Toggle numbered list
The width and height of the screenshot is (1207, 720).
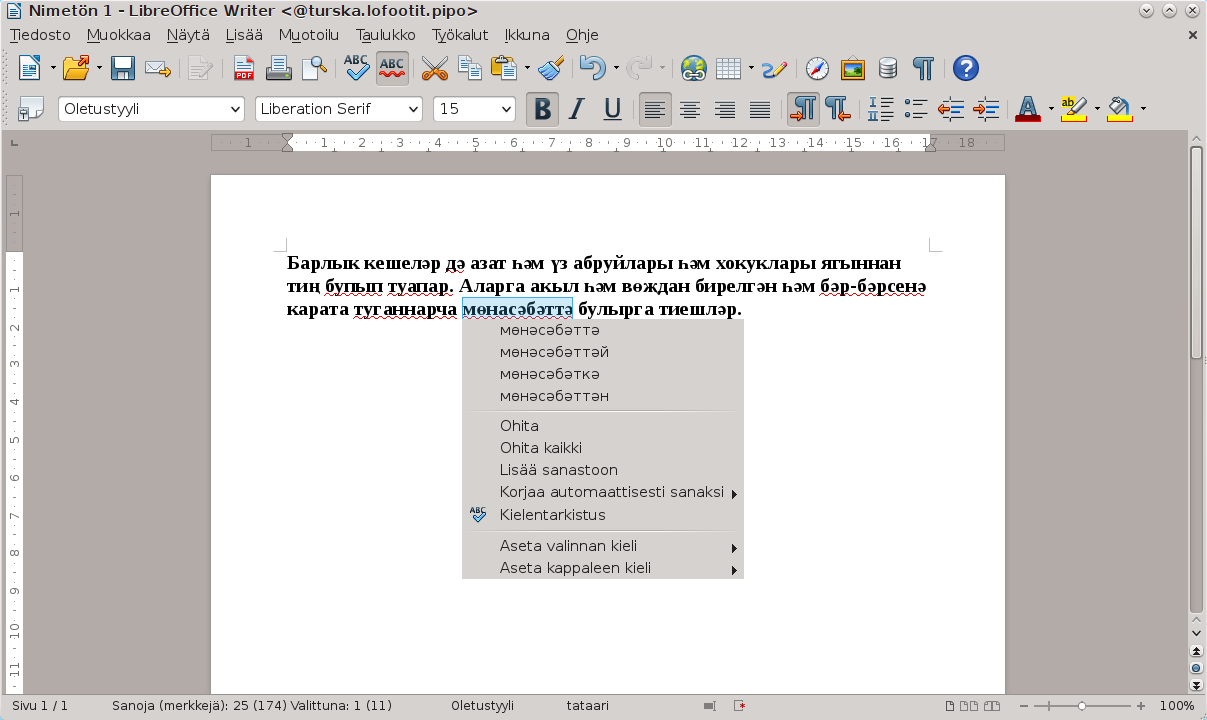pyautogui.click(x=880, y=109)
